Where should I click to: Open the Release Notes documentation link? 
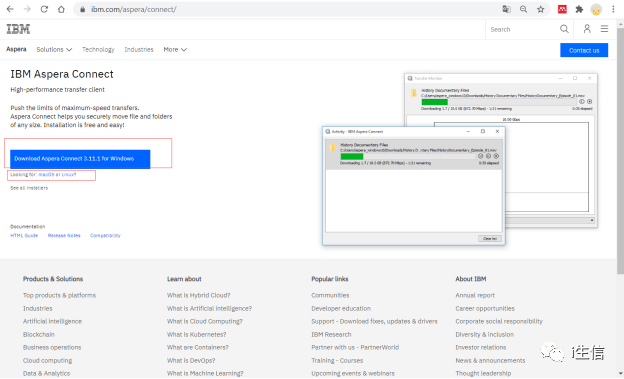click(x=64, y=236)
